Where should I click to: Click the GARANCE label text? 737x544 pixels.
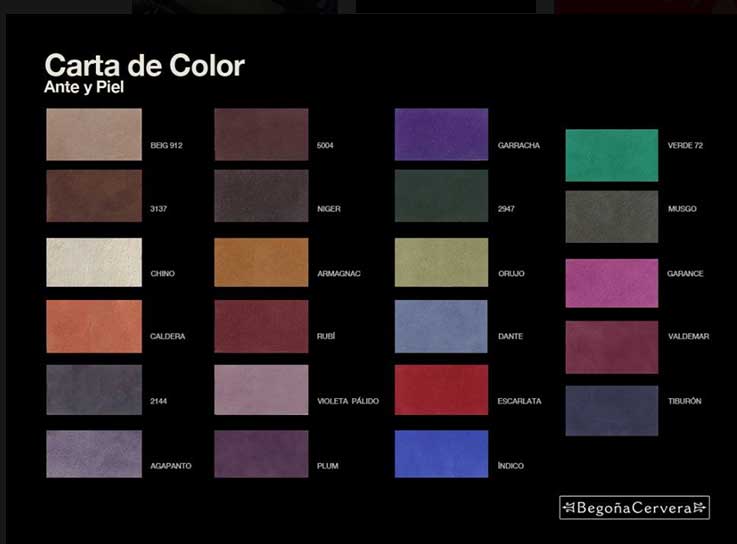click(685, 274)
